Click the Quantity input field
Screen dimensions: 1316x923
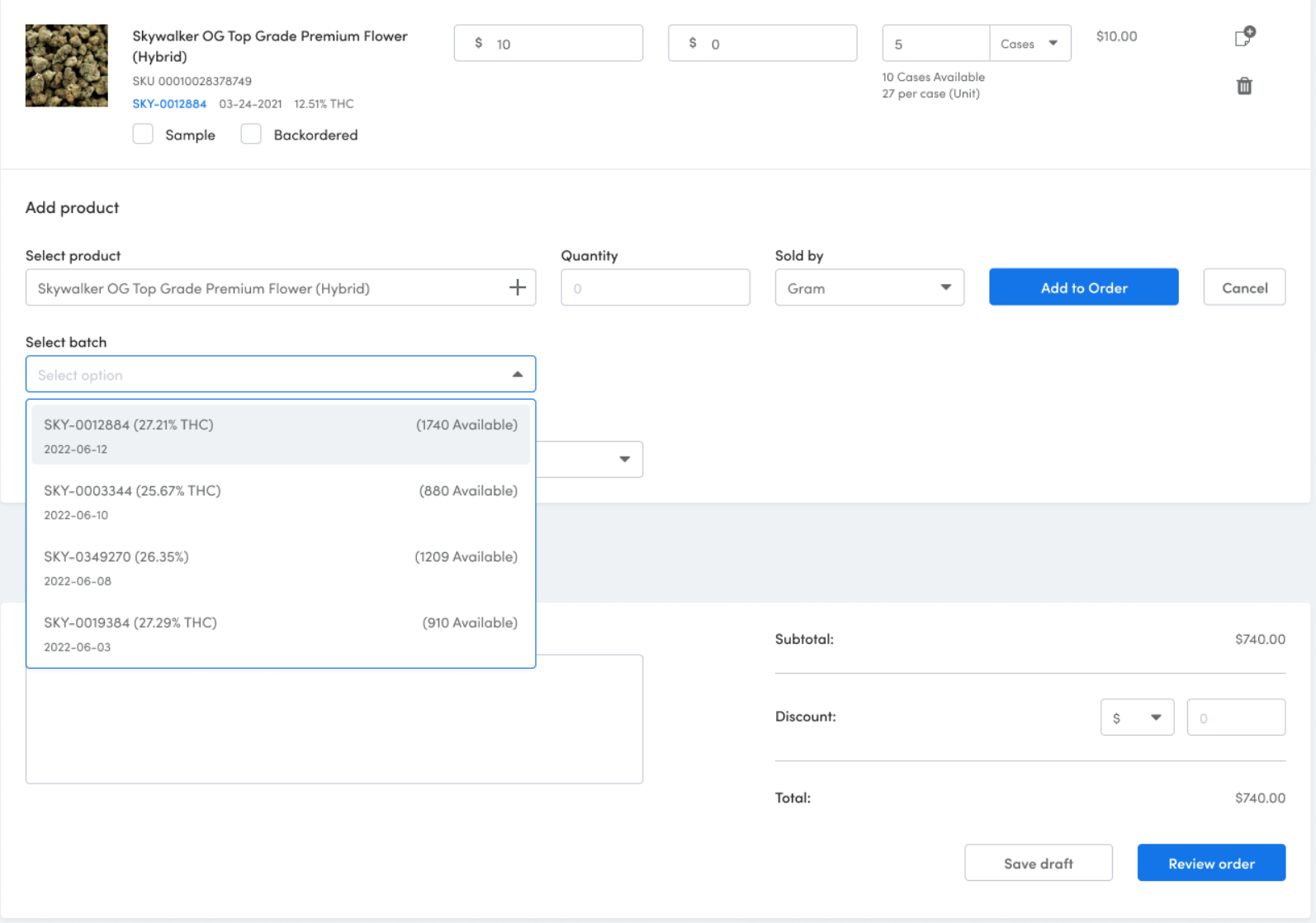coord(656,287)
